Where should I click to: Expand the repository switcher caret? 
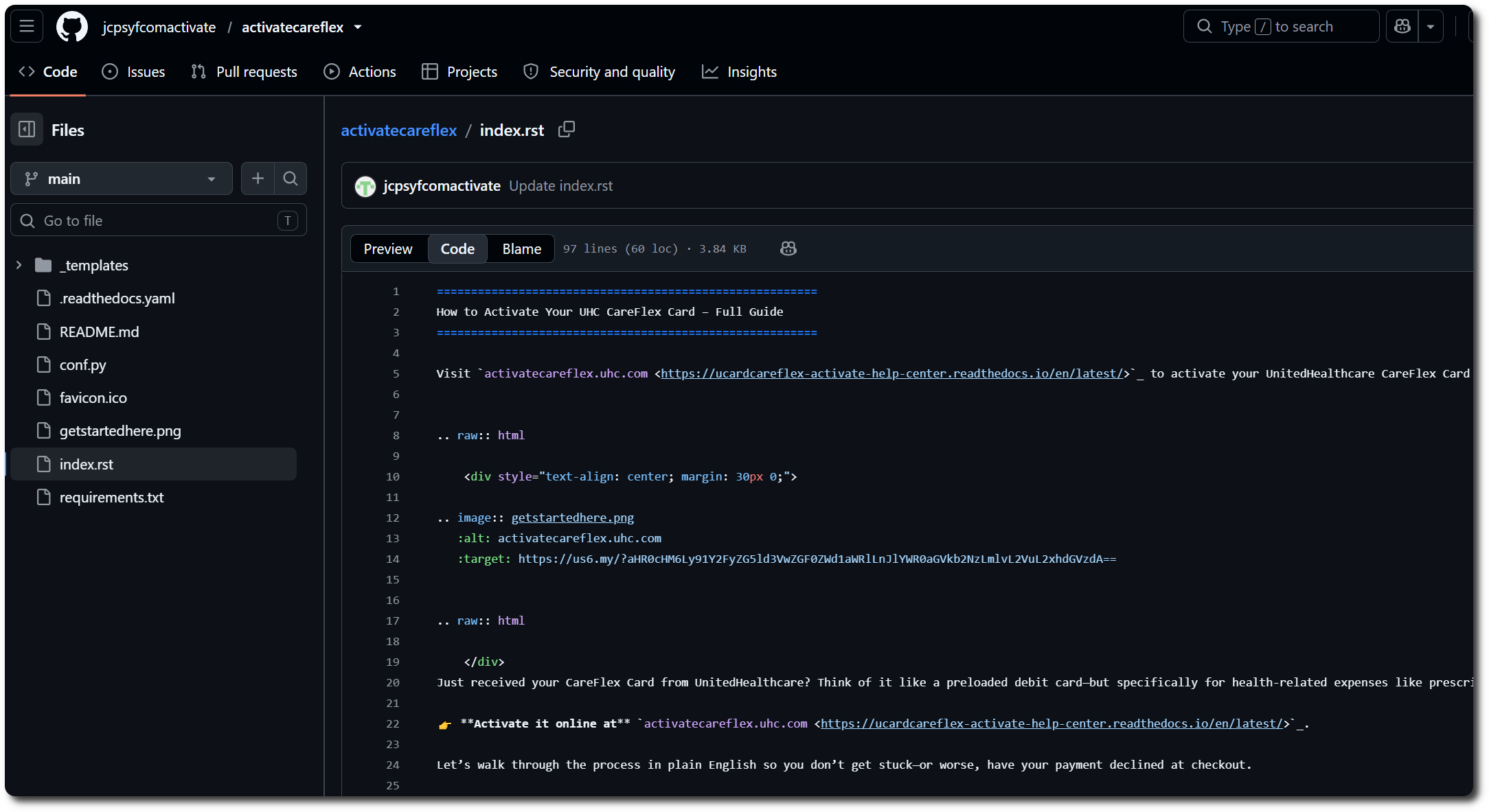358,27
